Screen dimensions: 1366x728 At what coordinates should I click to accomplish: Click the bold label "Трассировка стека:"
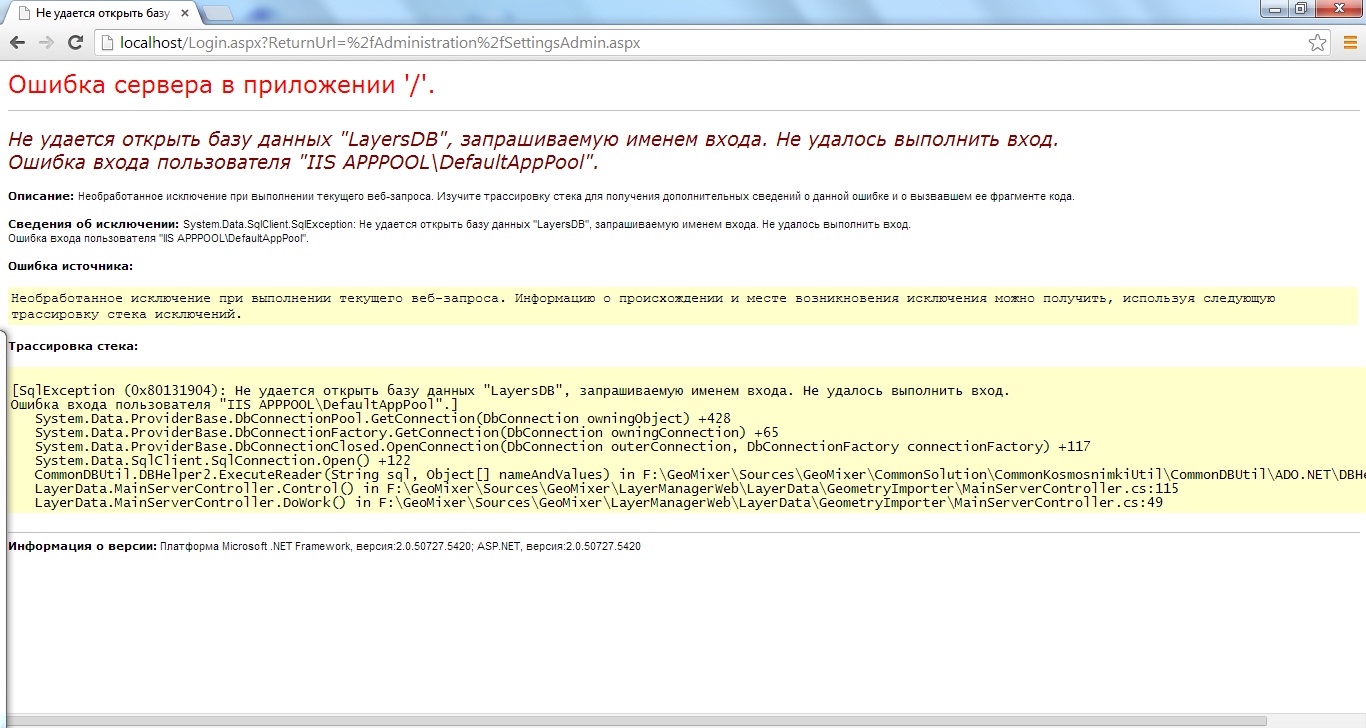73,346
